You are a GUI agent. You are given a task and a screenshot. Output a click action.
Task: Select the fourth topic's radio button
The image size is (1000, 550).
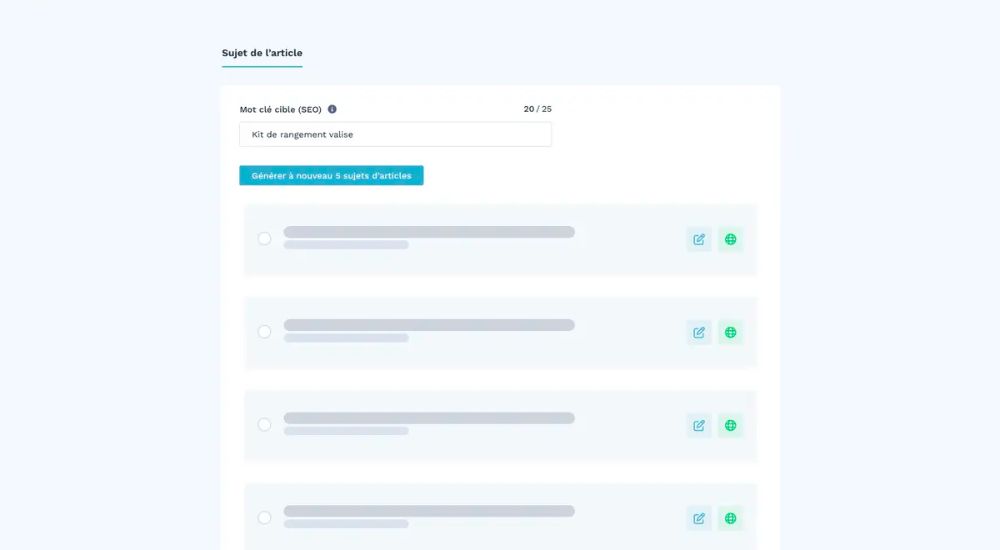click(264, 517)
